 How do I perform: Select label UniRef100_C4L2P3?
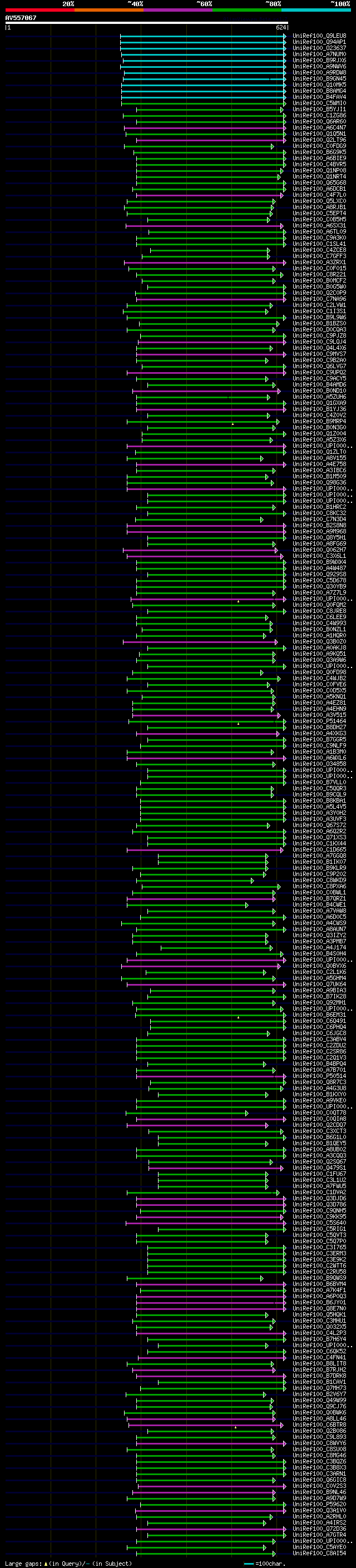(x=319, y=1333)
